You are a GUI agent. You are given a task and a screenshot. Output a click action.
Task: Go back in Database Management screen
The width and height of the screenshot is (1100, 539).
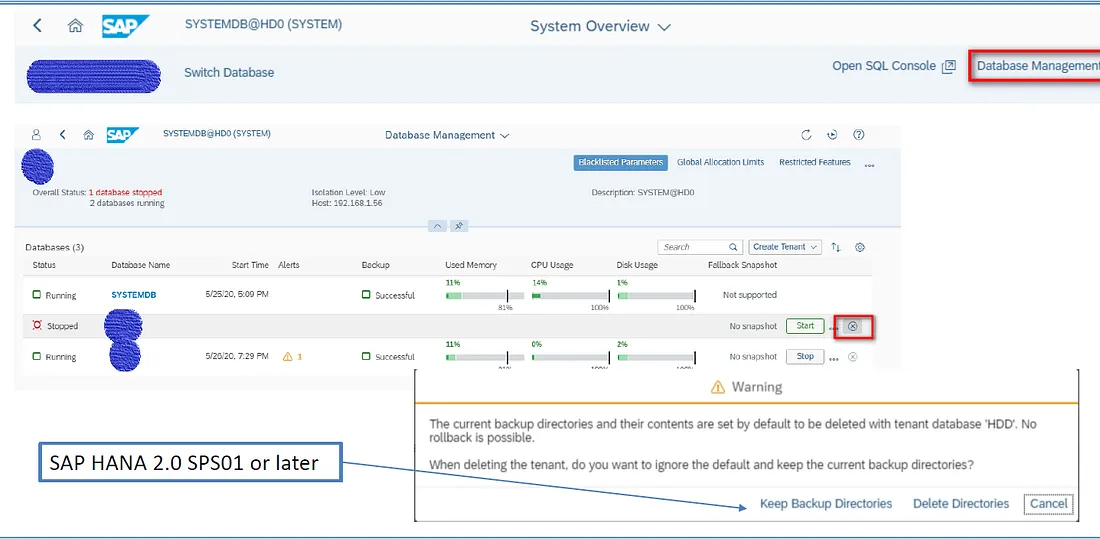click(x=62, y=135)
